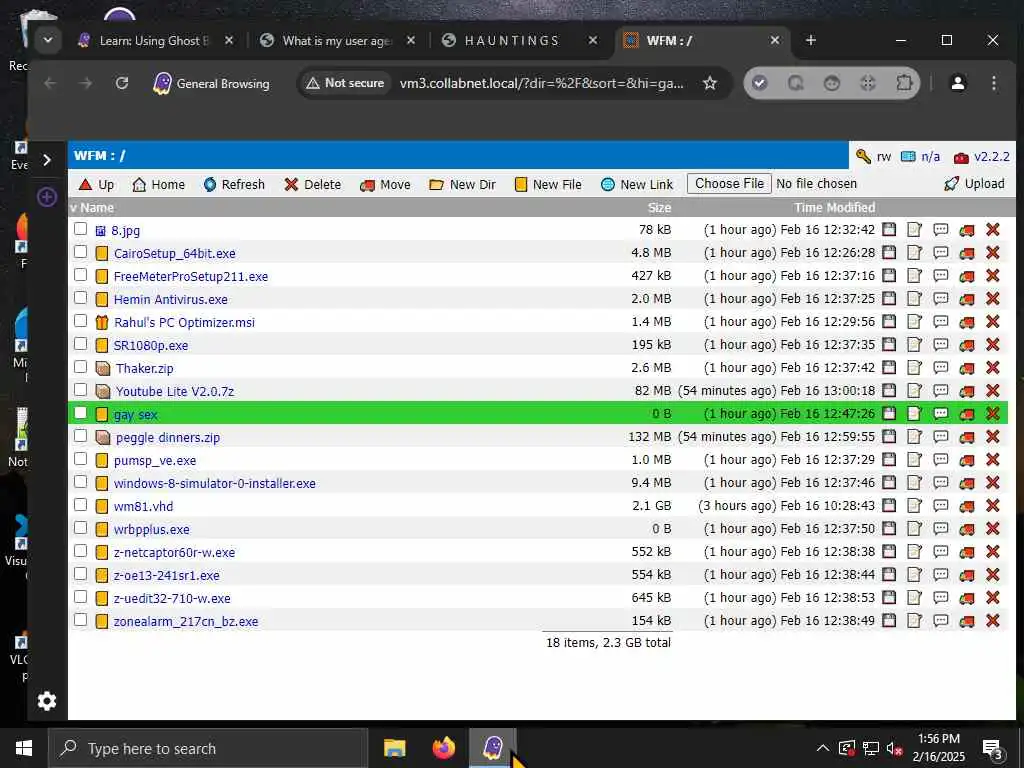The width and height of the screenshot is (1024, 768).
Task: Click the address bar URL
Action: click(x=541, y=84)
